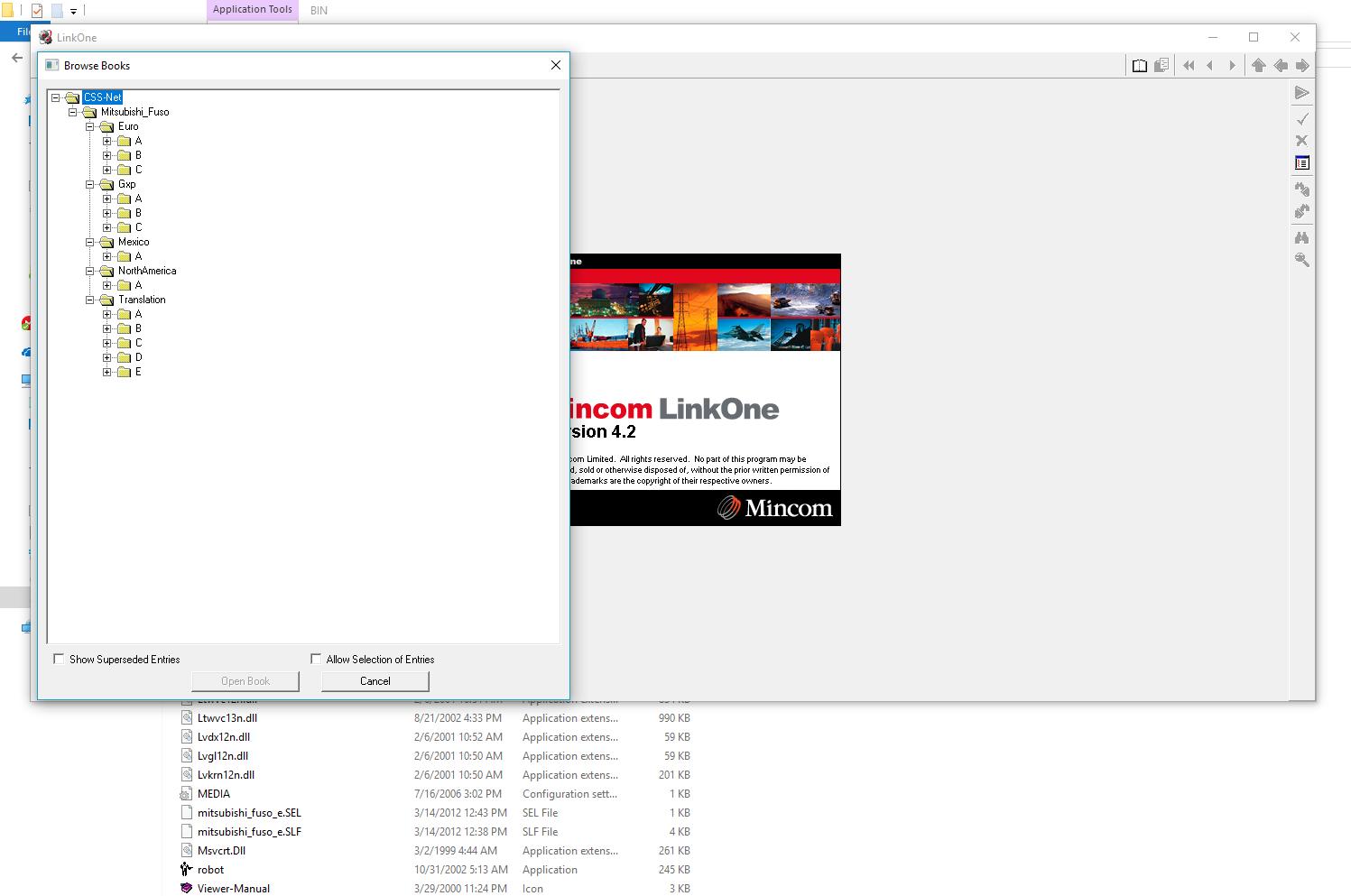Select the Euro tree item

[128, 126]
